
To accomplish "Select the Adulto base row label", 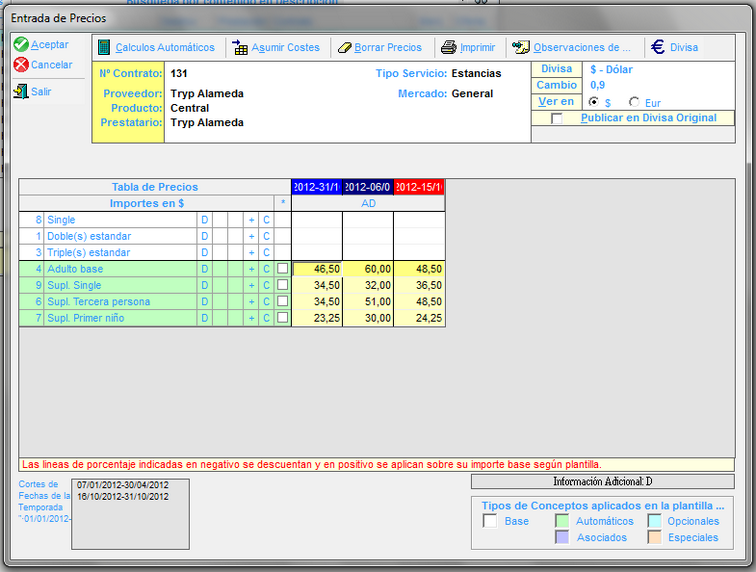I will (75, 269).
